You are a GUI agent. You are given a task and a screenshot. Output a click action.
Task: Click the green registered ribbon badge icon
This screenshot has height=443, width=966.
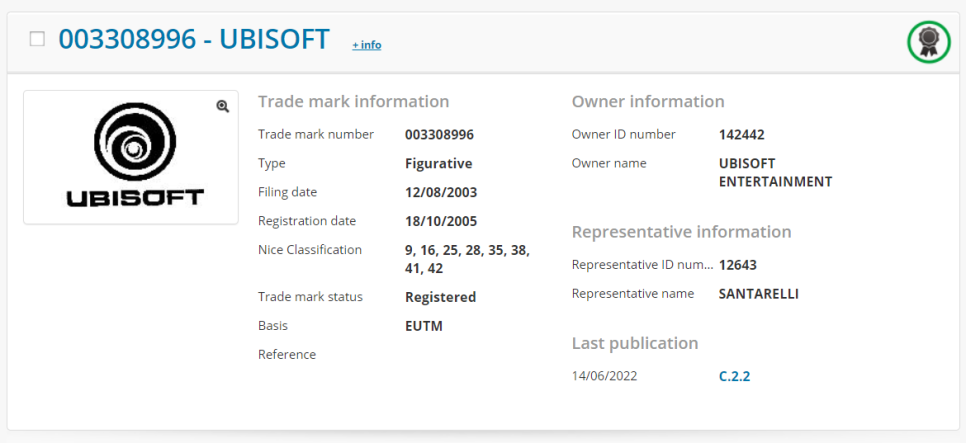[x=928, y=42]
